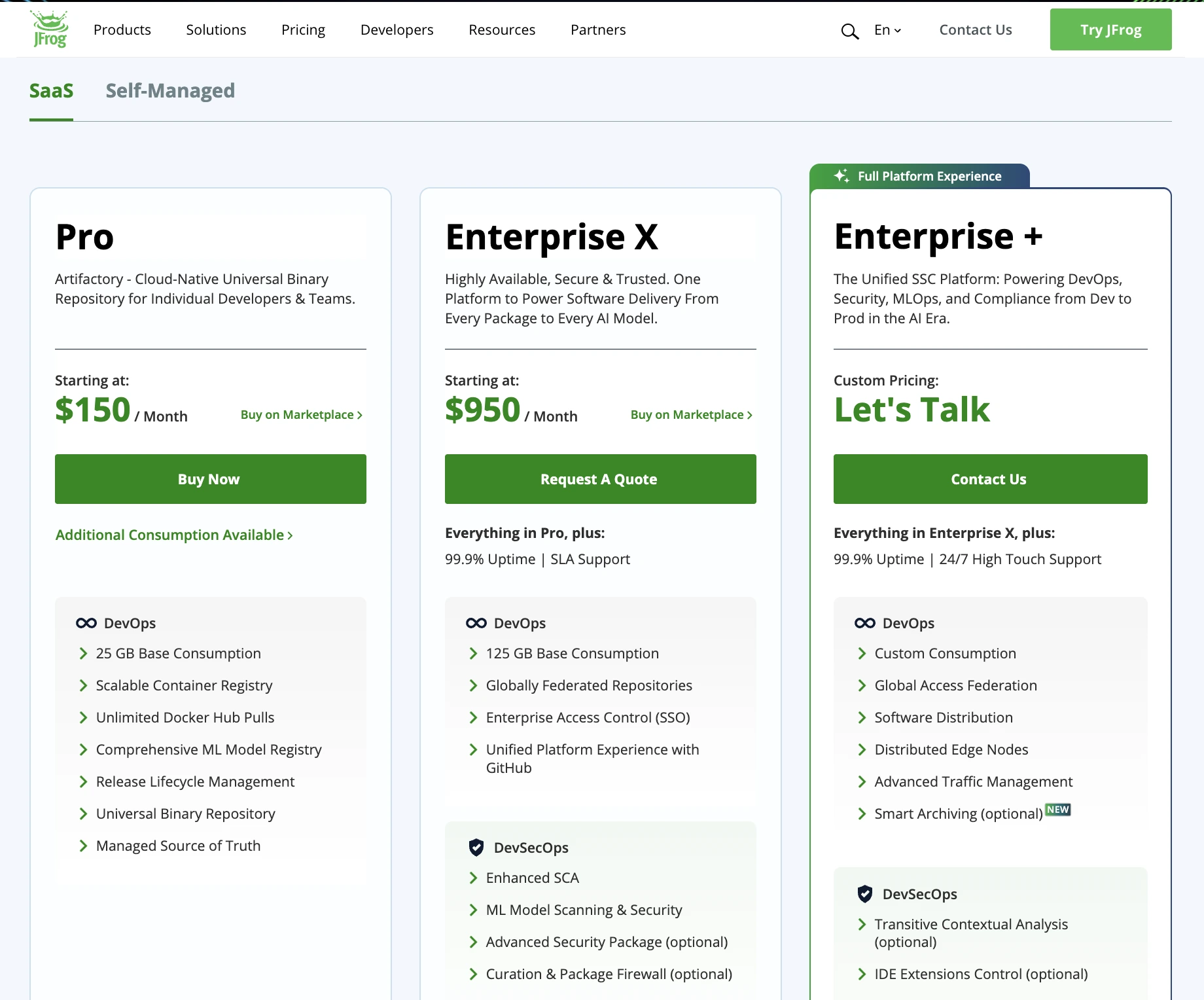Image resolution: width=1204 pixels, height=1000 pixels.
Task: Open the Products menu
Action: pyautogui.click(x=122, y=29)
